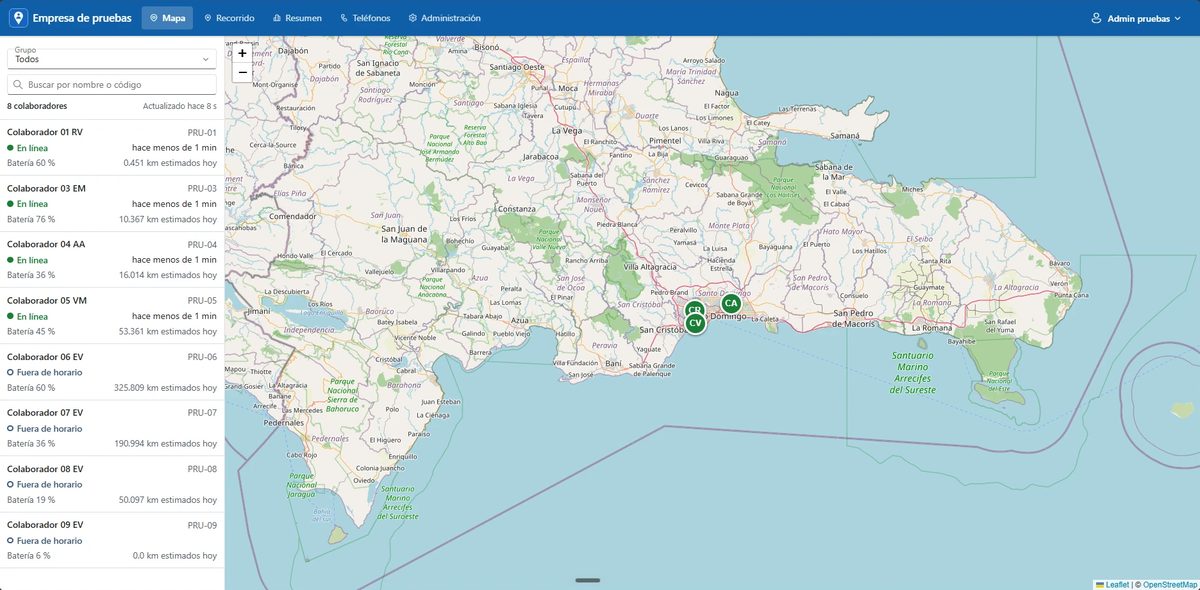Click the search magnifier icon
The image size is (1200, 590).
coord(18,85)
